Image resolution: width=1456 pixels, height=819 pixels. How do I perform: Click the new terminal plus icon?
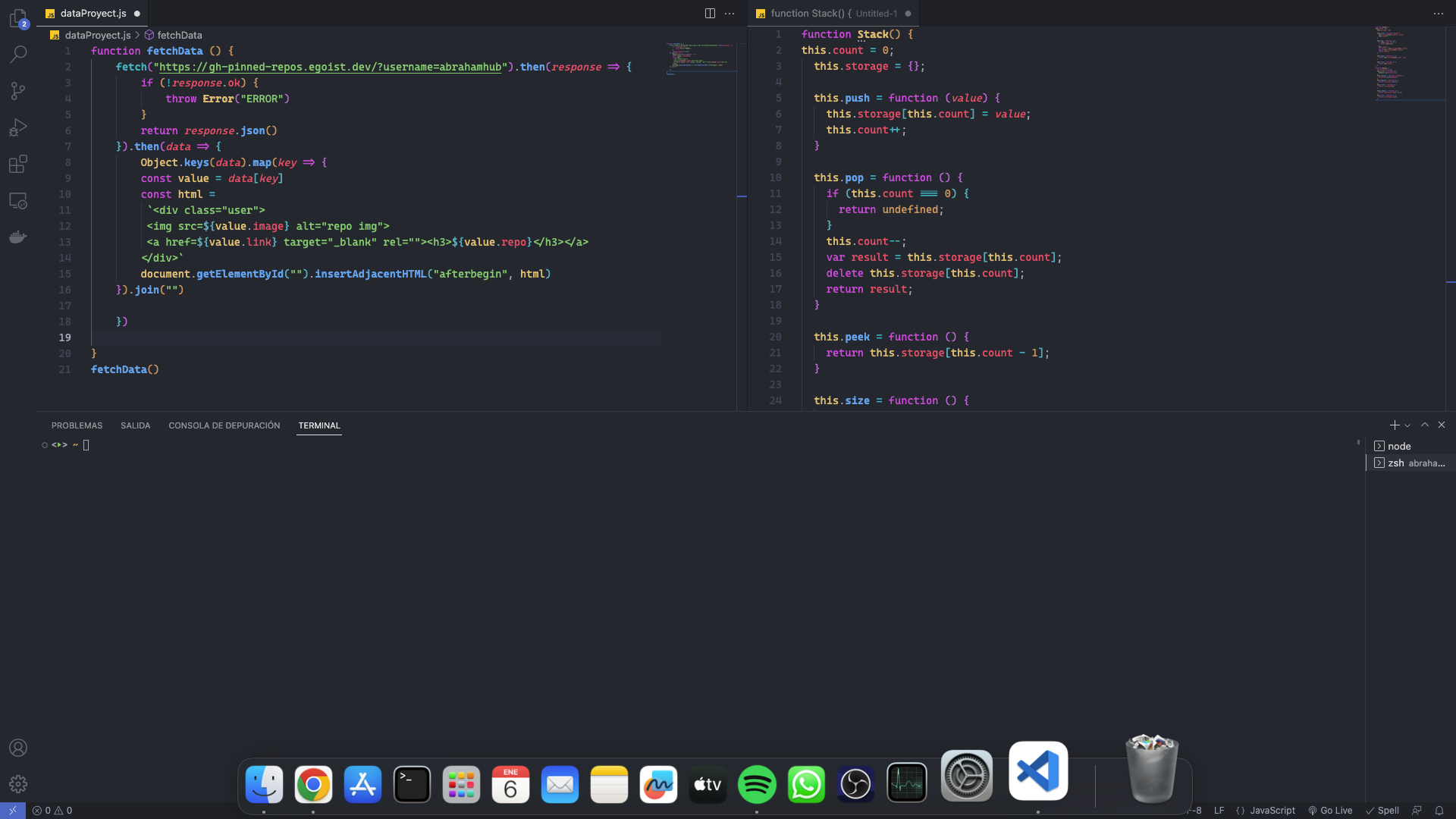[1395, 425]
